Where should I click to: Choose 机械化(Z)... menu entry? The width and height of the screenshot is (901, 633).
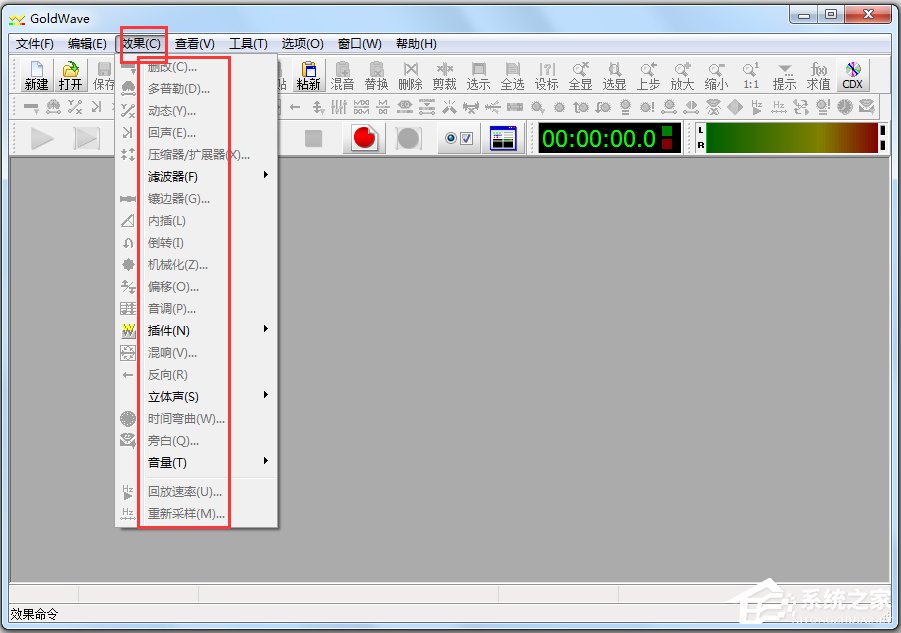click(197, 264)
